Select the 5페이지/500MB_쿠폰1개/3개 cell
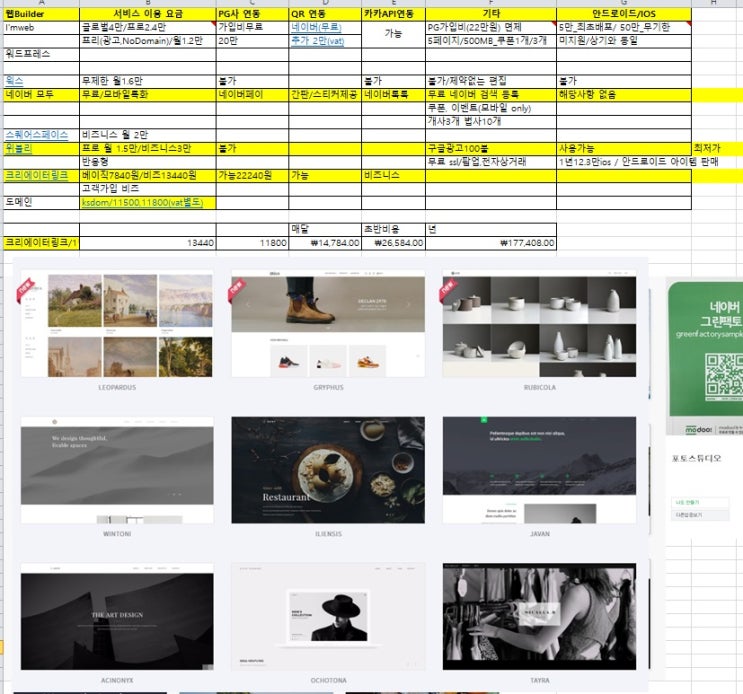Viewport: 743px width, 694px height. [x=491, y=41]
